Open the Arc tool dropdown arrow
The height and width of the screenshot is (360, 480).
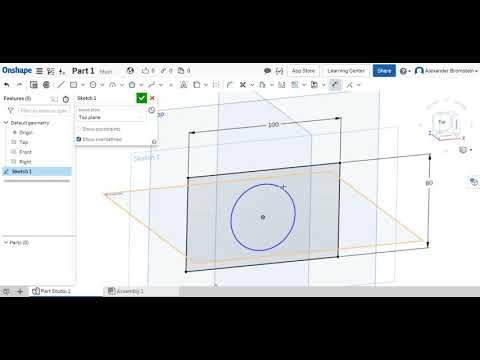pos(122,85)
